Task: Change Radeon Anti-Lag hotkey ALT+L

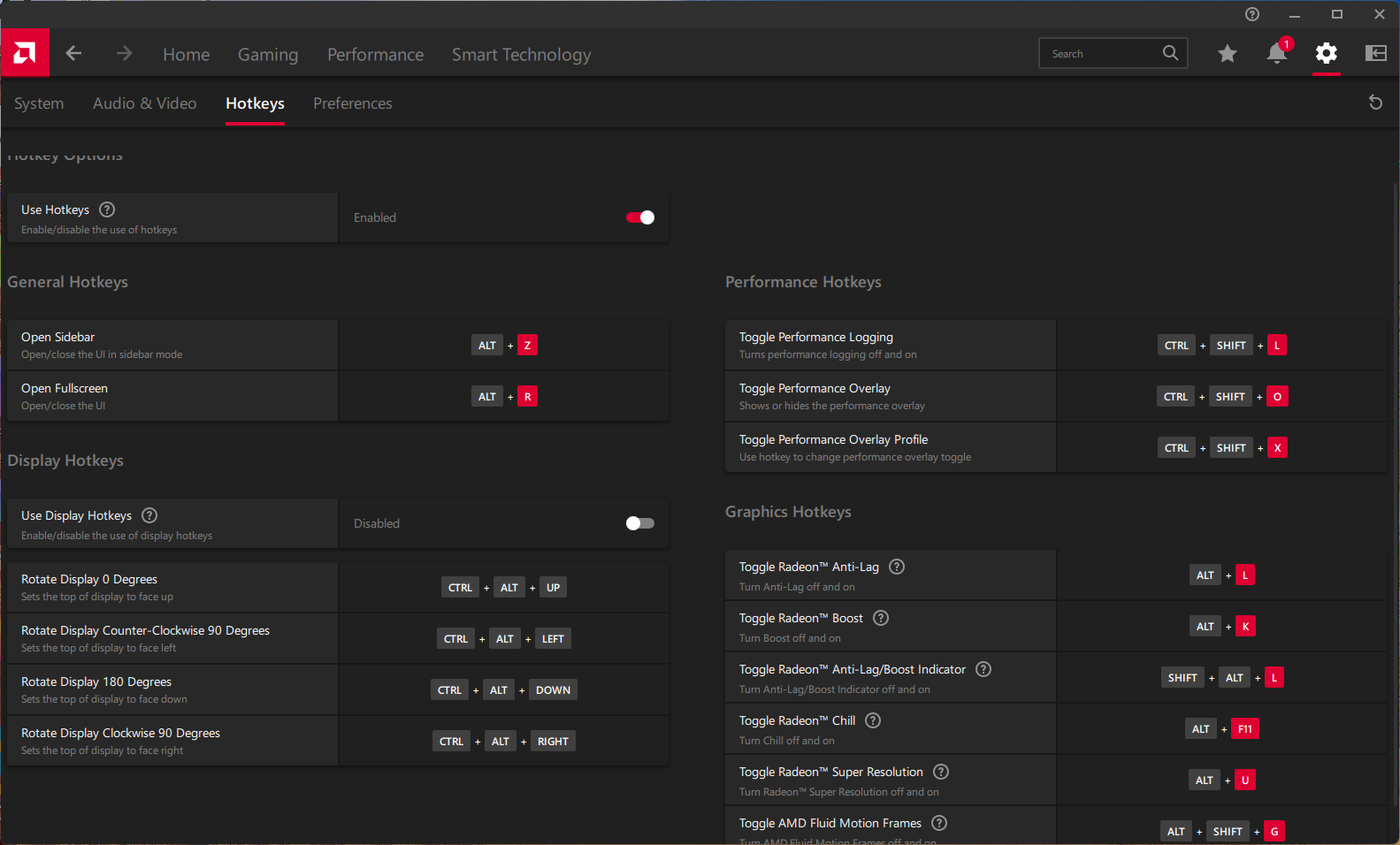Action: [1222, 575]
